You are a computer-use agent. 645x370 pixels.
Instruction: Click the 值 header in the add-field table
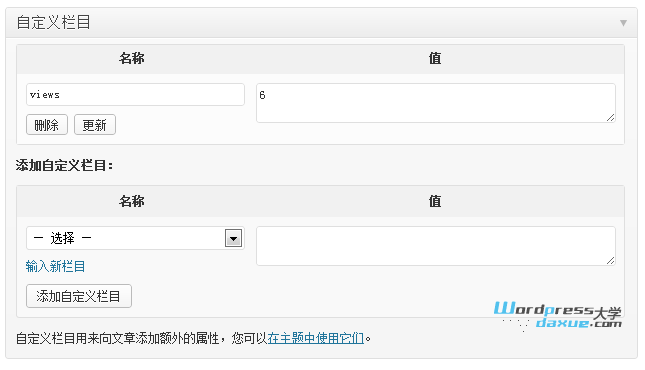pyautogui.click(x=435, y=201)
